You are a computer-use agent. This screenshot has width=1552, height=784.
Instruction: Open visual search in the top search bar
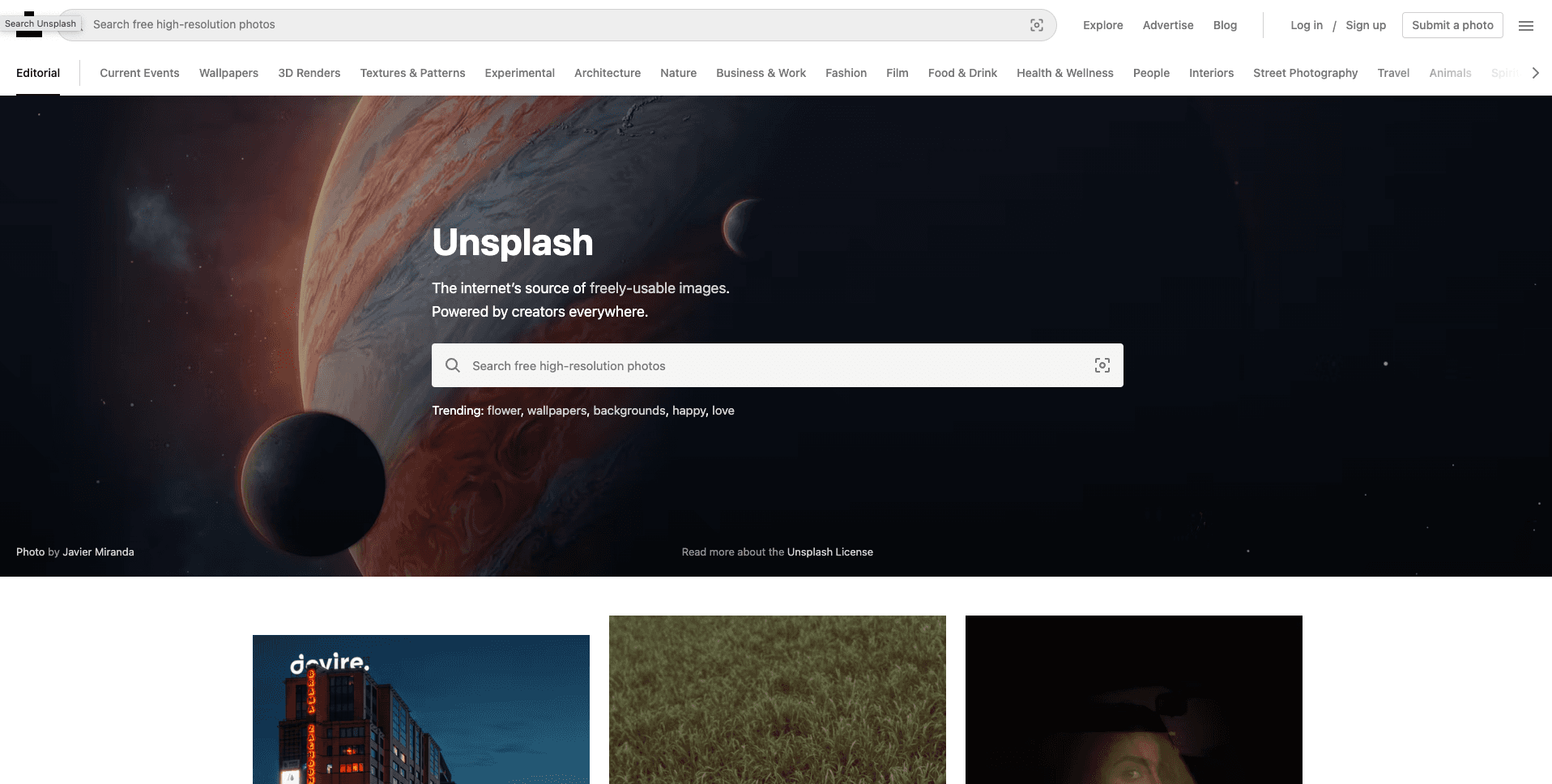pyautogui.click(x=1037, y=25)
